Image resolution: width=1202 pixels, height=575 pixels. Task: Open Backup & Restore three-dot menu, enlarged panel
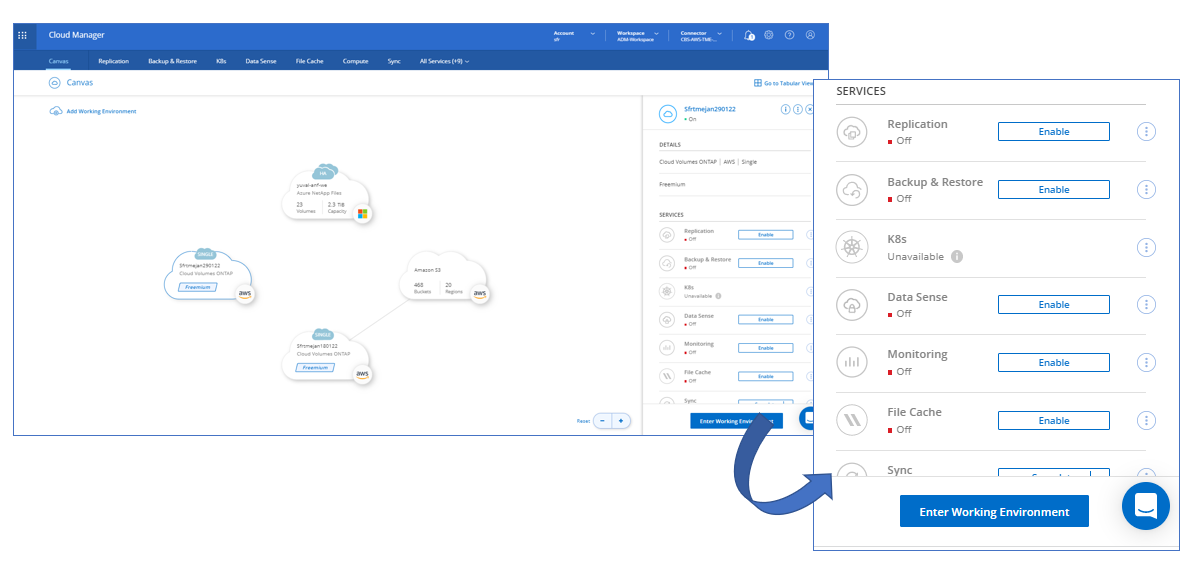[1147, 190]
